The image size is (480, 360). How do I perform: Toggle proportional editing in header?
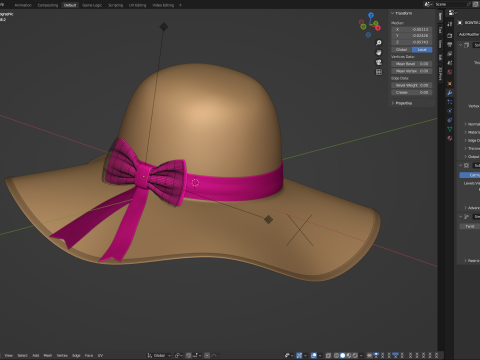pos(207,355)
